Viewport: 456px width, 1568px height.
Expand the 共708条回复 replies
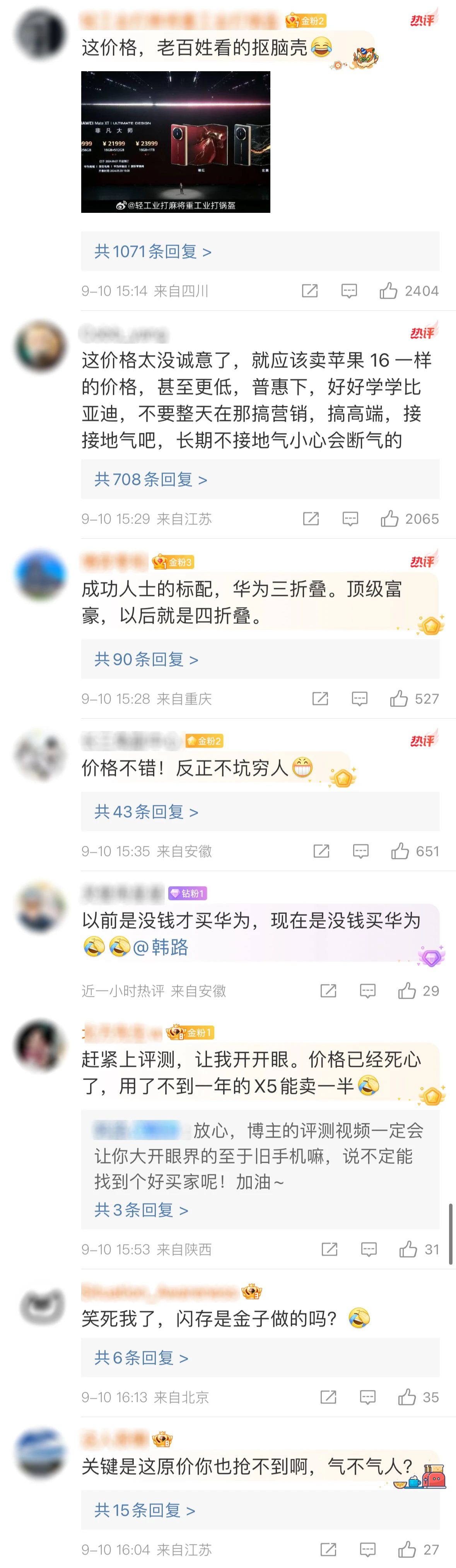coord(151,480)
